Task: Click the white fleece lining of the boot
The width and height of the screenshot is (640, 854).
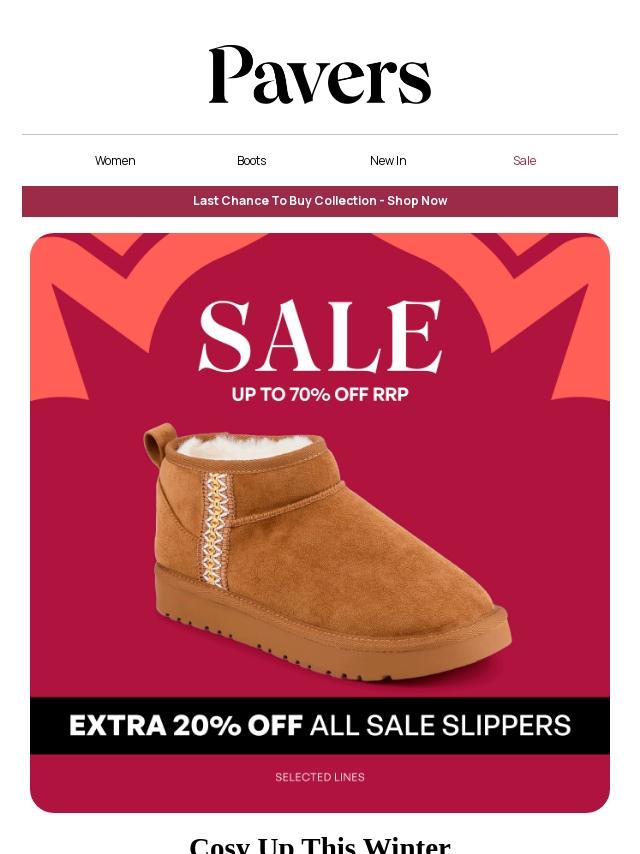Action: point(245,447)
